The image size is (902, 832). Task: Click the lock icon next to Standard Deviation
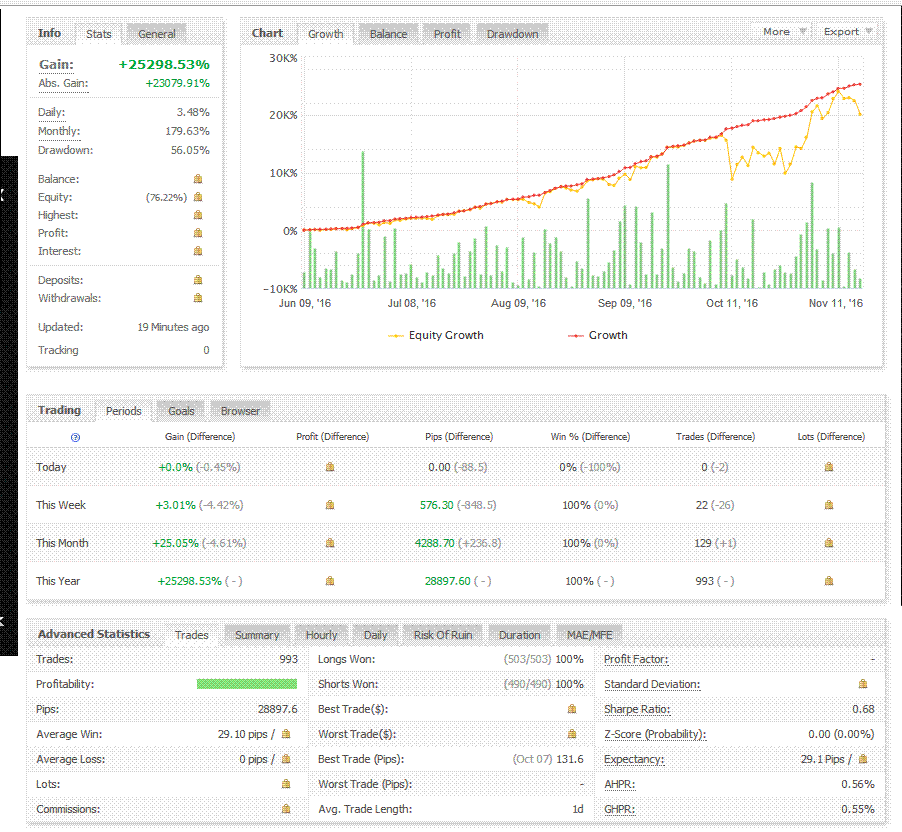pyautogui.click(x=863, y=685)
